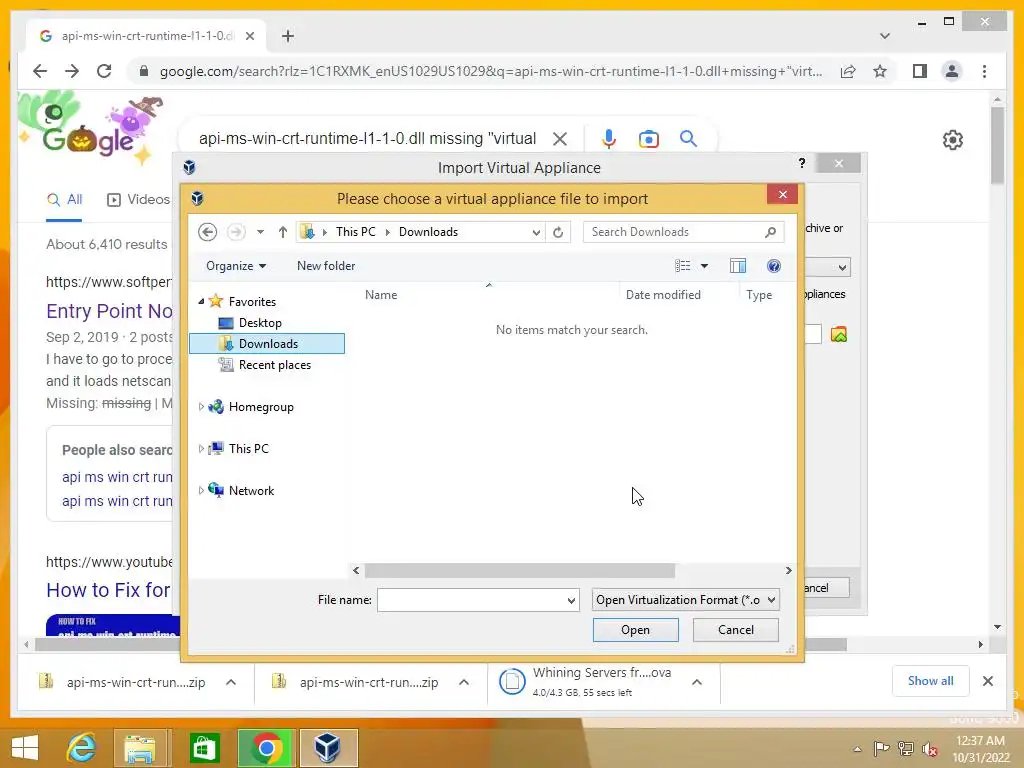Click Google voice search microphone
Screen dimensions: 1024x768
click(x=609, y=139)
